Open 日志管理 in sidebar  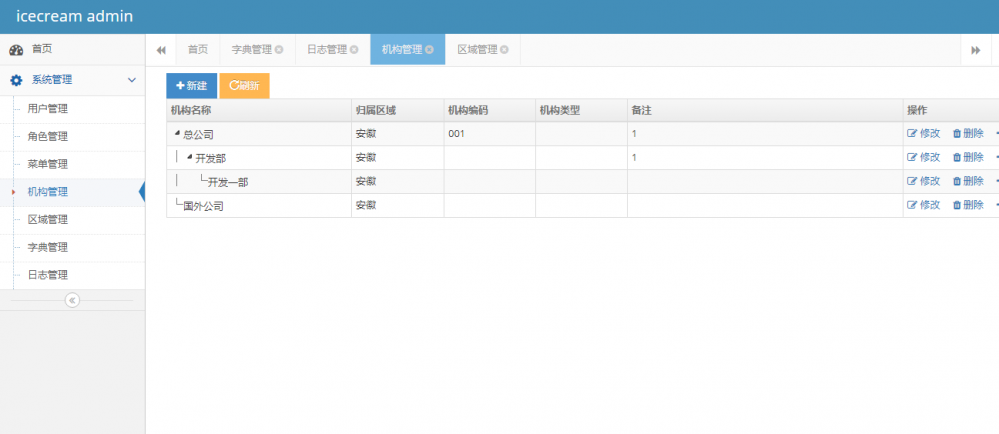48,275
